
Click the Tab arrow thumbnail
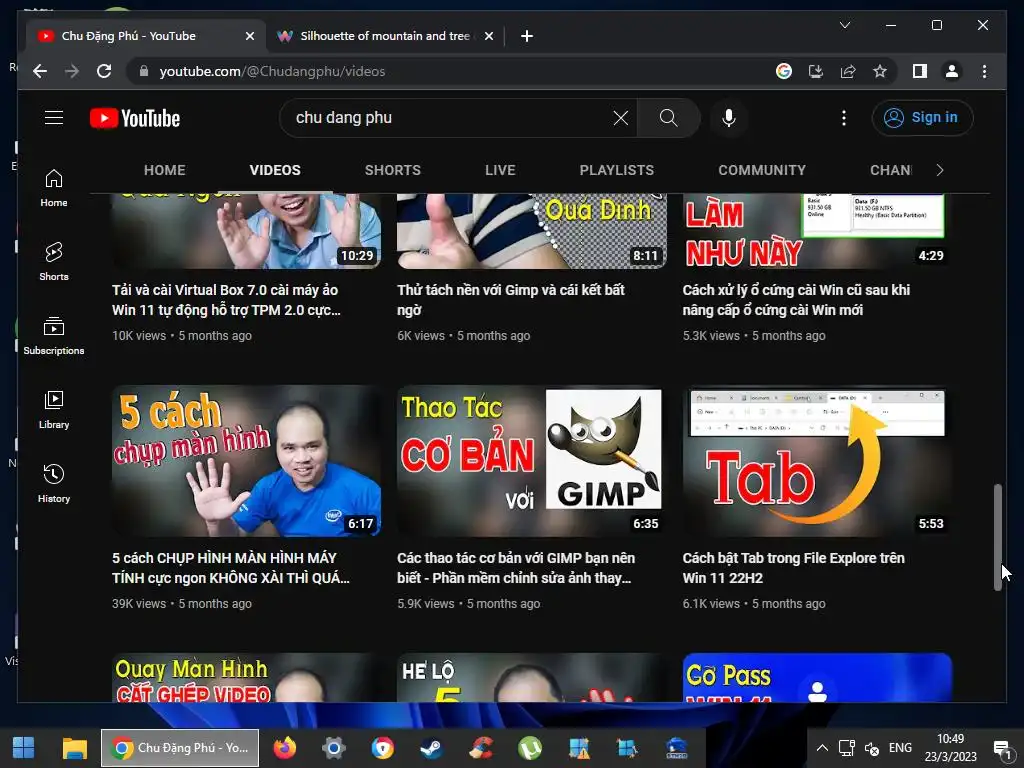pyautogui.click(x=817, y=461)
